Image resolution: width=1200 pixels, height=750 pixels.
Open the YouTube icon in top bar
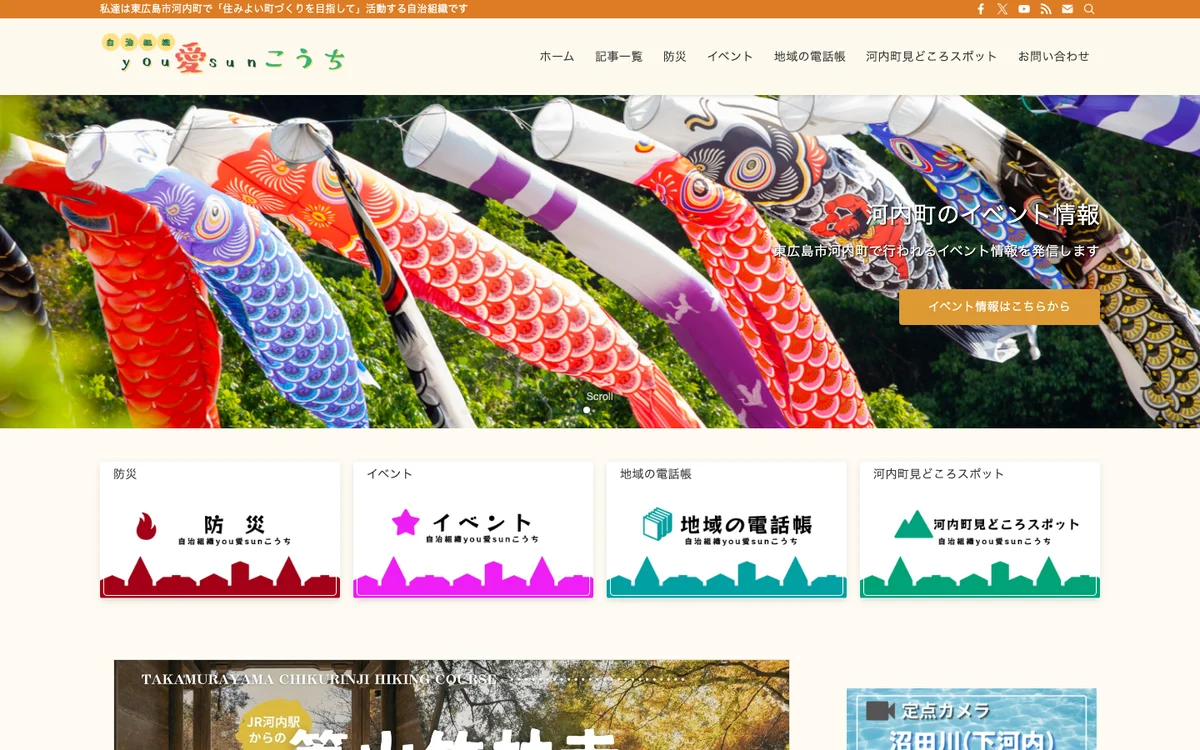point(1024,9)
